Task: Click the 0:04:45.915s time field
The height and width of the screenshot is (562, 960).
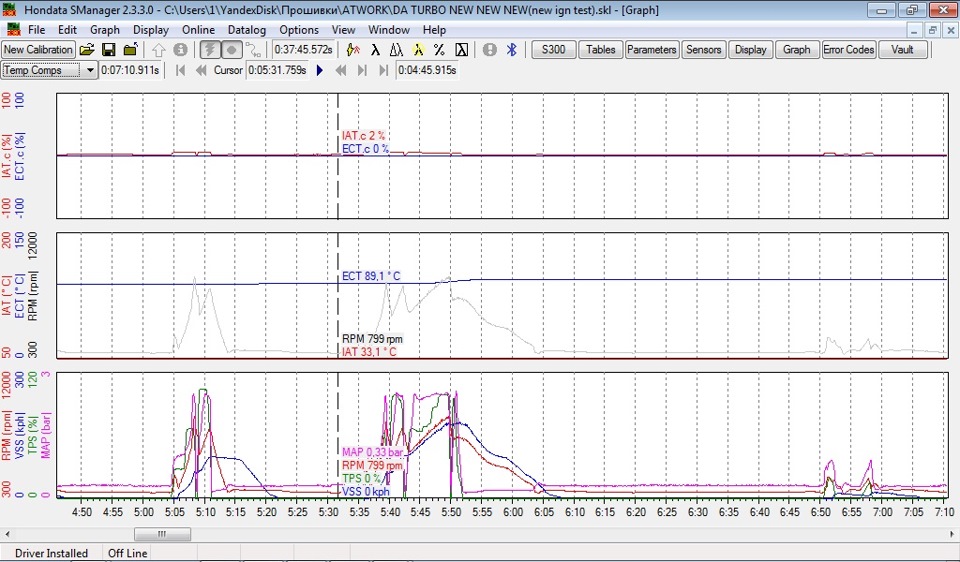Action: pos(427,70)
